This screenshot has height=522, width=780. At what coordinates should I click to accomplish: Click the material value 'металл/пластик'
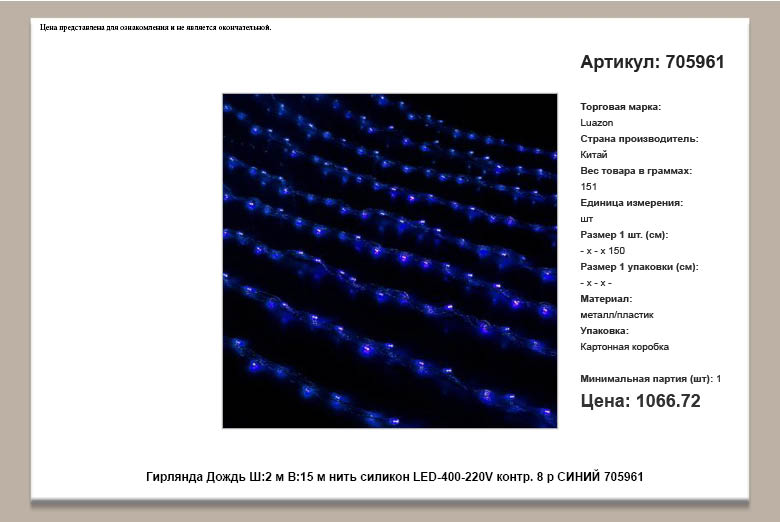tap(617, 314)
